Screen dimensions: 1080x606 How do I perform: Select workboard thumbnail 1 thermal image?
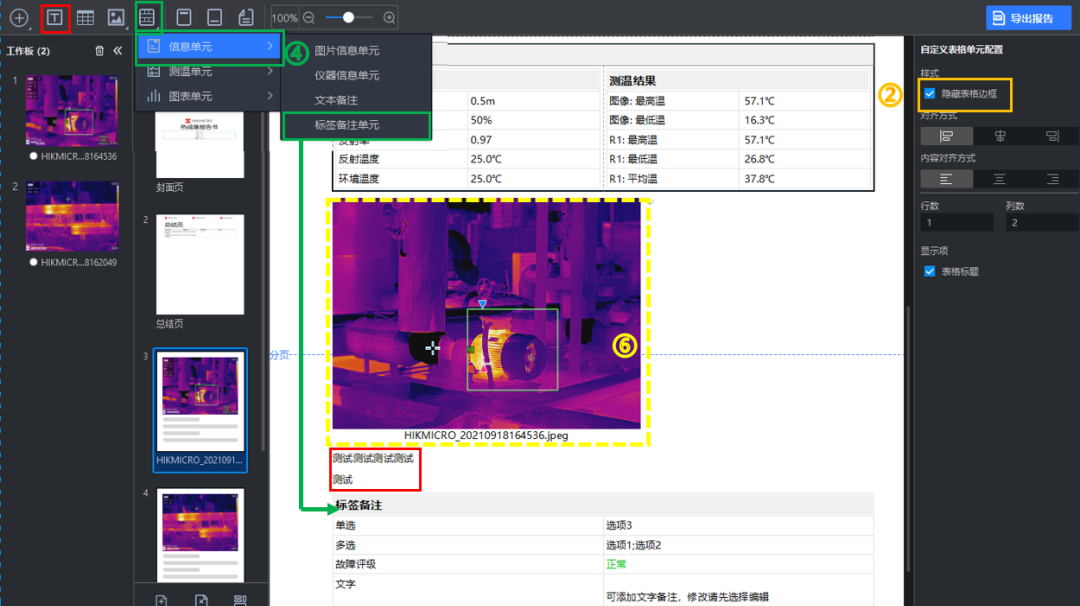click(72, 110)
